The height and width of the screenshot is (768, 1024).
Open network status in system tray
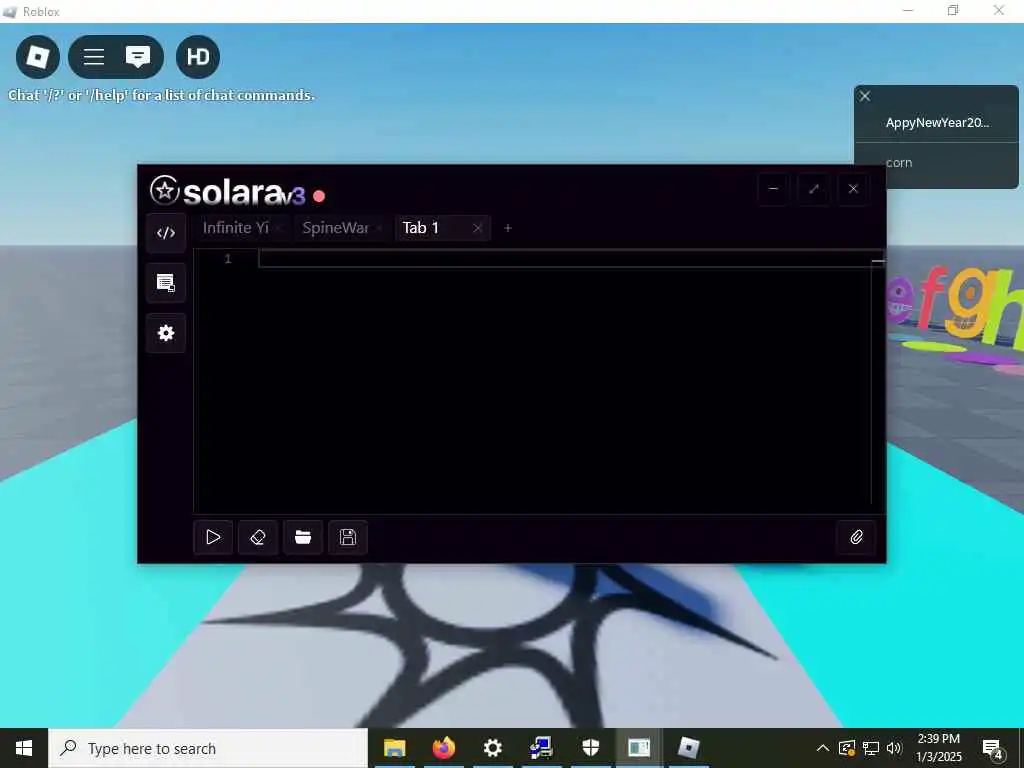[x=871, y=748]
